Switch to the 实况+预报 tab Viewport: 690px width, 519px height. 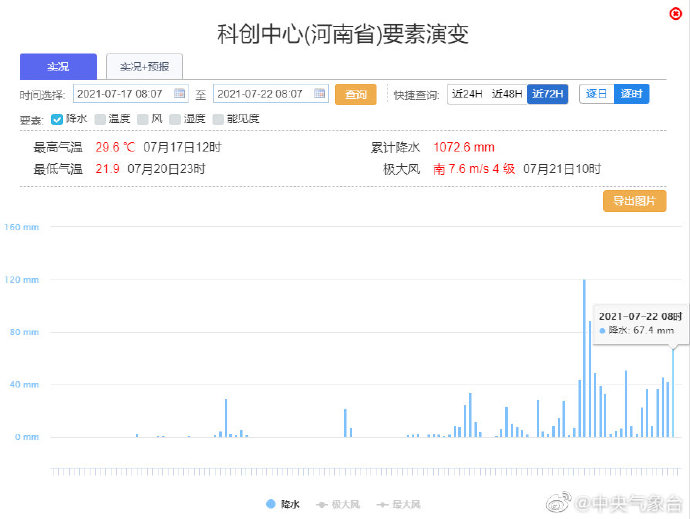coord(144,66)
